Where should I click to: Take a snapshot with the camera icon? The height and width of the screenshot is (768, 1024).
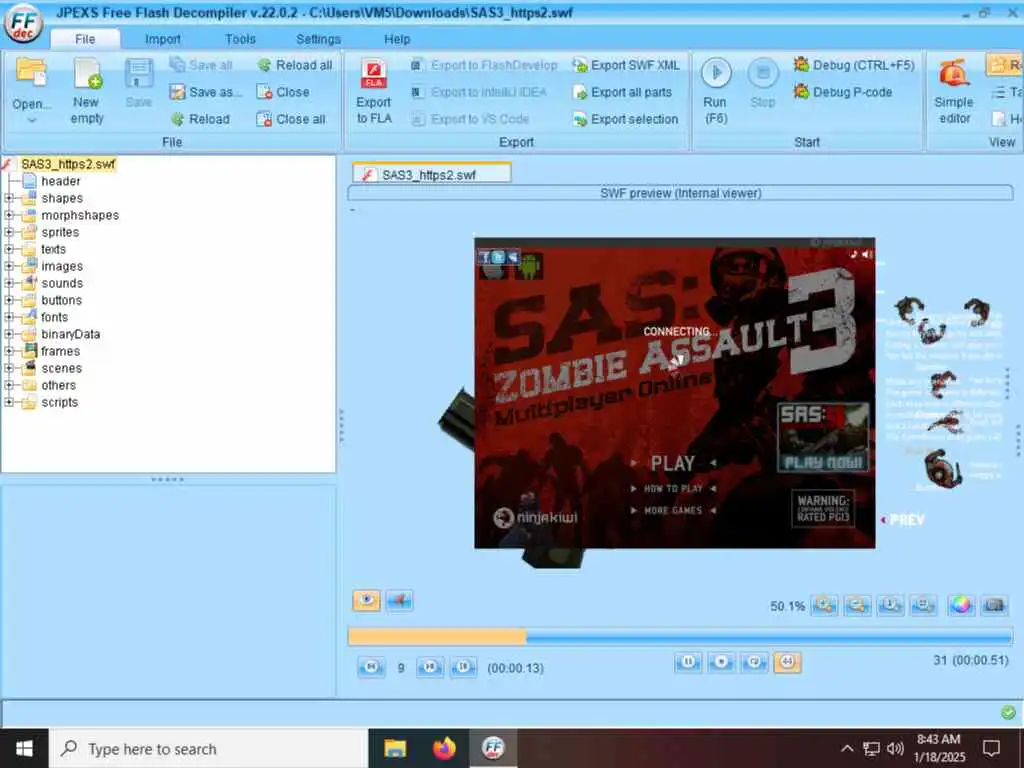[x=995, y=605]
